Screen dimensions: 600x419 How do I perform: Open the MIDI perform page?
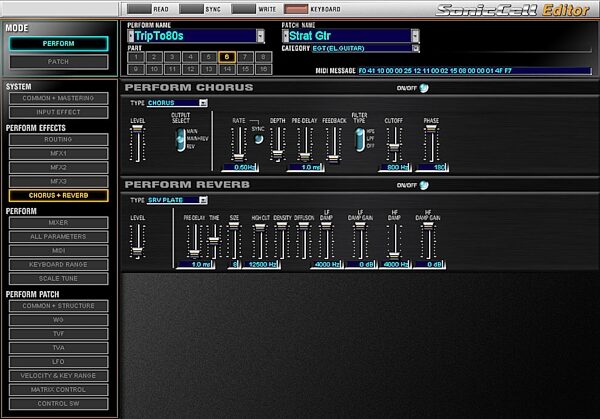click(x=59, y=251)
